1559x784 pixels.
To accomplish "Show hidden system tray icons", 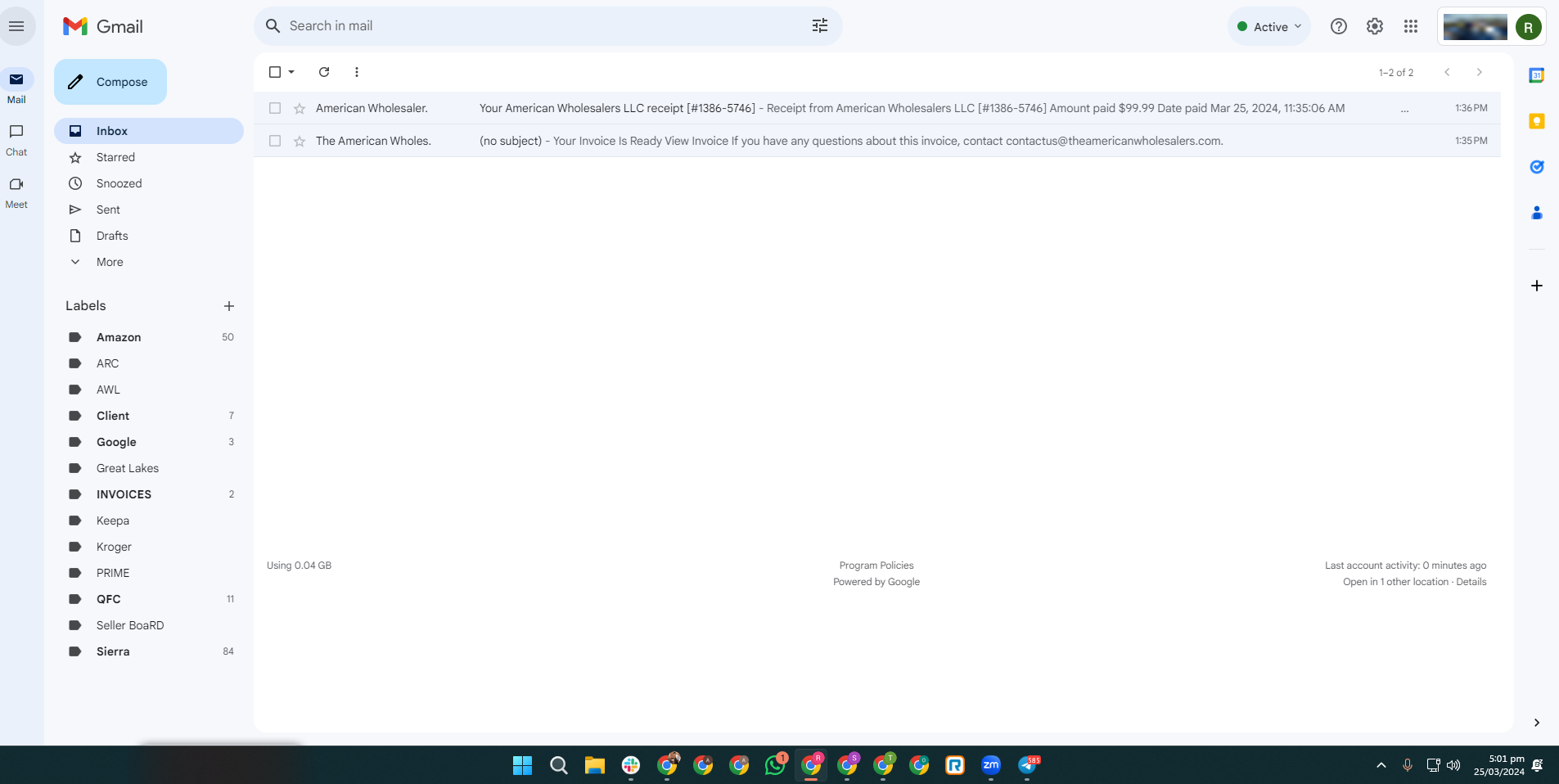I will click(x=1381, y=765).
